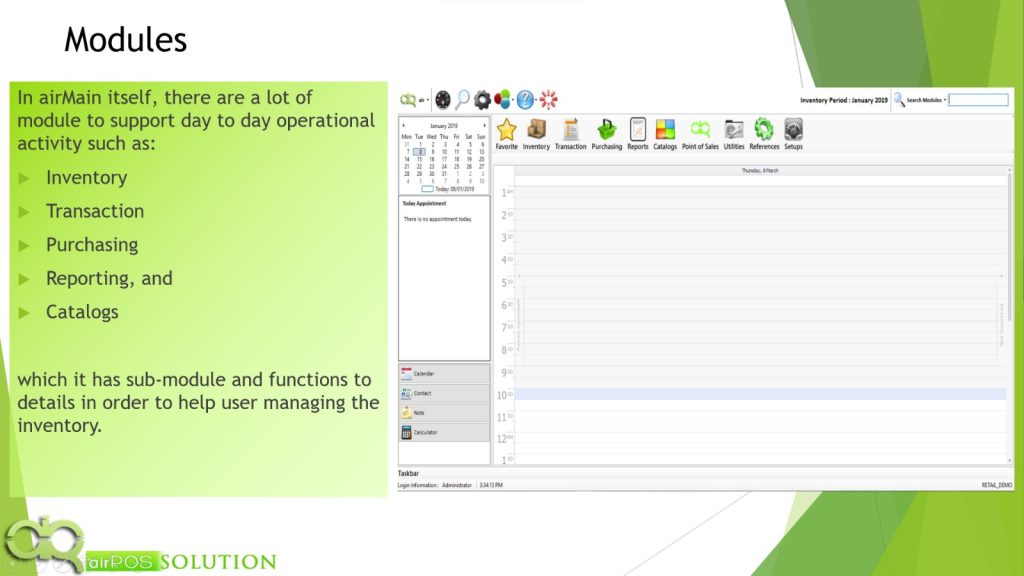Click the colored circles toolbar icon
The image size is (1024, 576).
(x=502, y=100)
